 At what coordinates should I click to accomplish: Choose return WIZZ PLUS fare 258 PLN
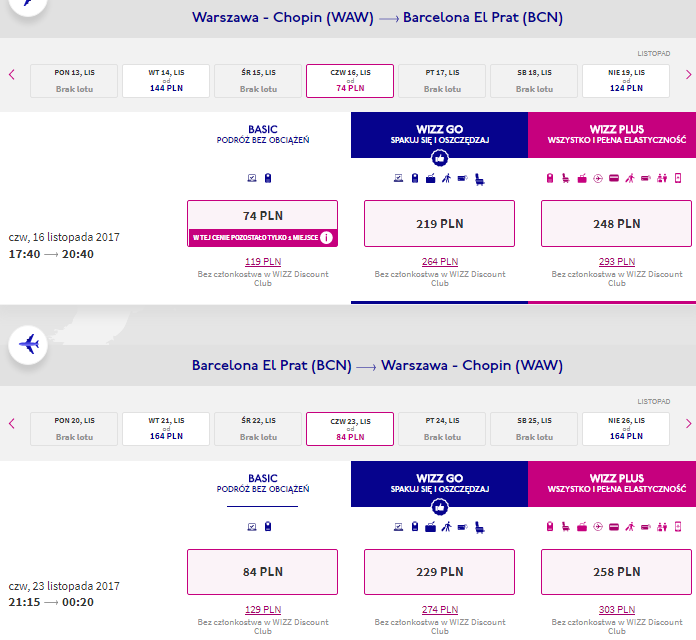[617, 572]
